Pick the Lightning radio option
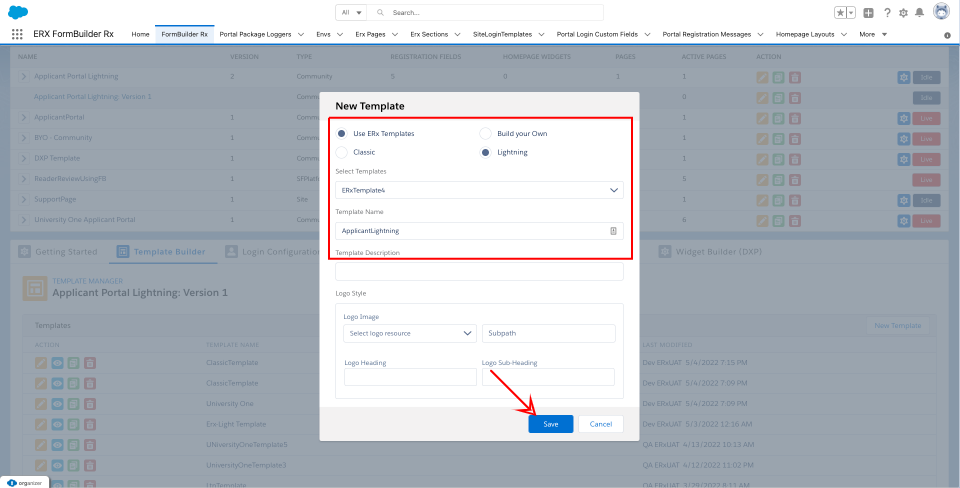The image size is (960, 488). pyautogui.click(x=486, y=152)
